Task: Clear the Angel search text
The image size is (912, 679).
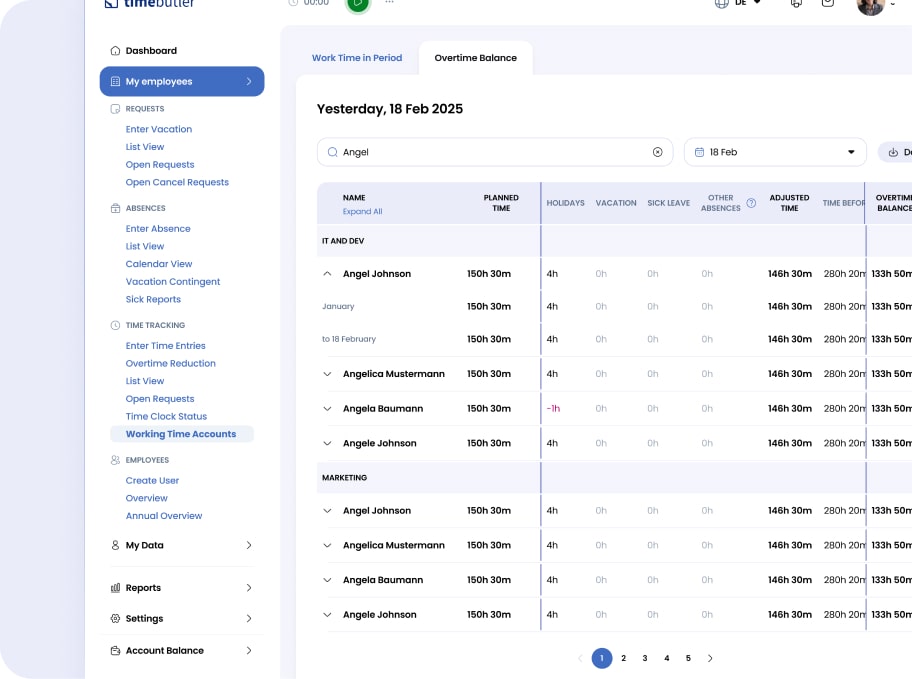Action: pos(657,152)
